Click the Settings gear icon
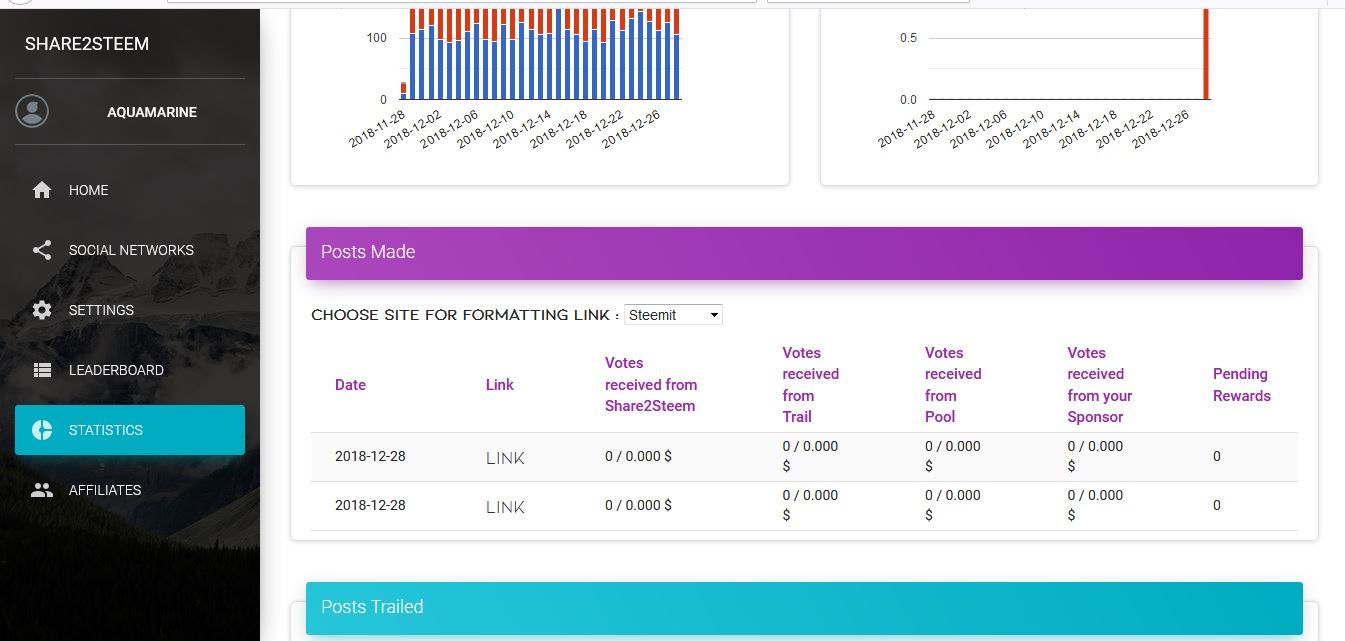The width and height of the screenshot is (1345, 641). pyautogui.click(x=42, y=310)
